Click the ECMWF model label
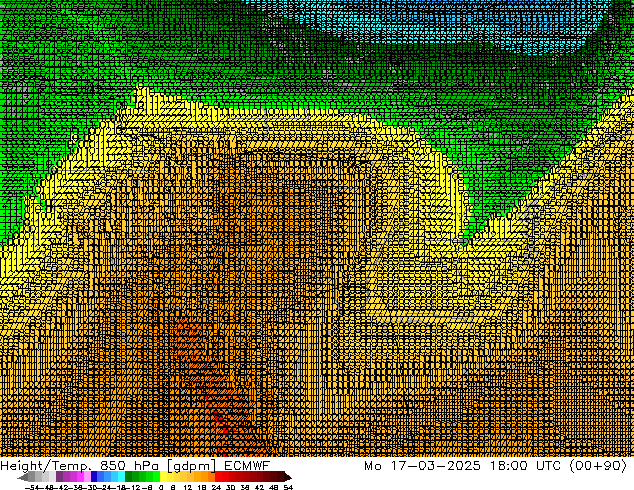Viewport: 634px width, 490px height. coord(246,465)
